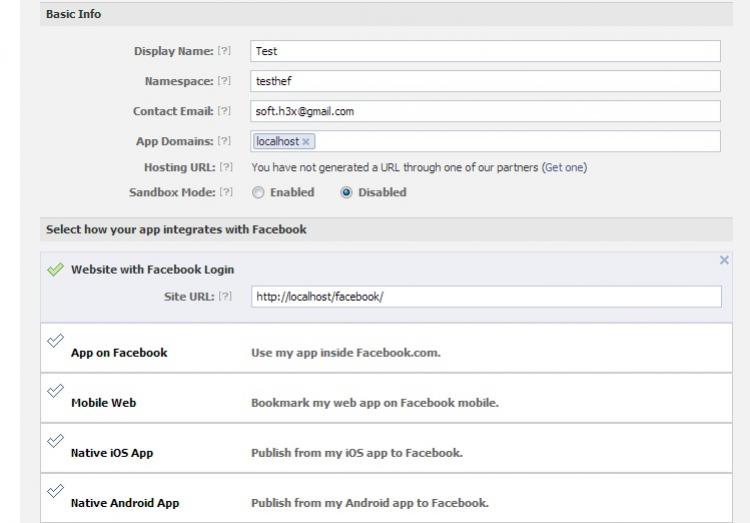Click the Site URL label
This screenshot has width=750, height=523.
pyautogui.click(x=189, y=297)
